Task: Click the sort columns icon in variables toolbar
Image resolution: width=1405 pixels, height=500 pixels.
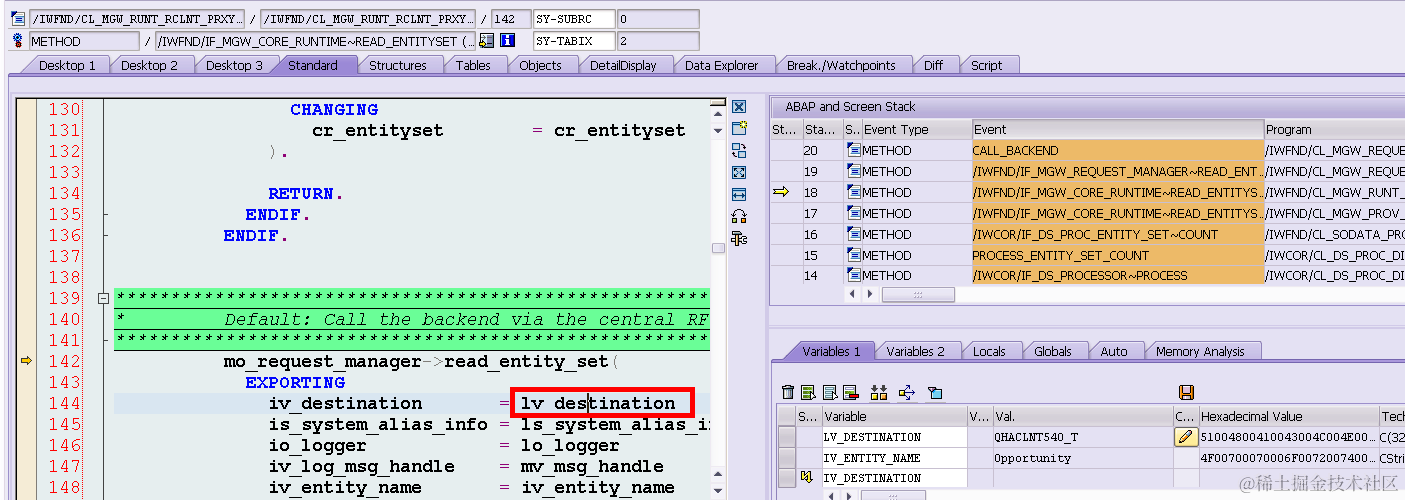Action: (x=879, y=393)
